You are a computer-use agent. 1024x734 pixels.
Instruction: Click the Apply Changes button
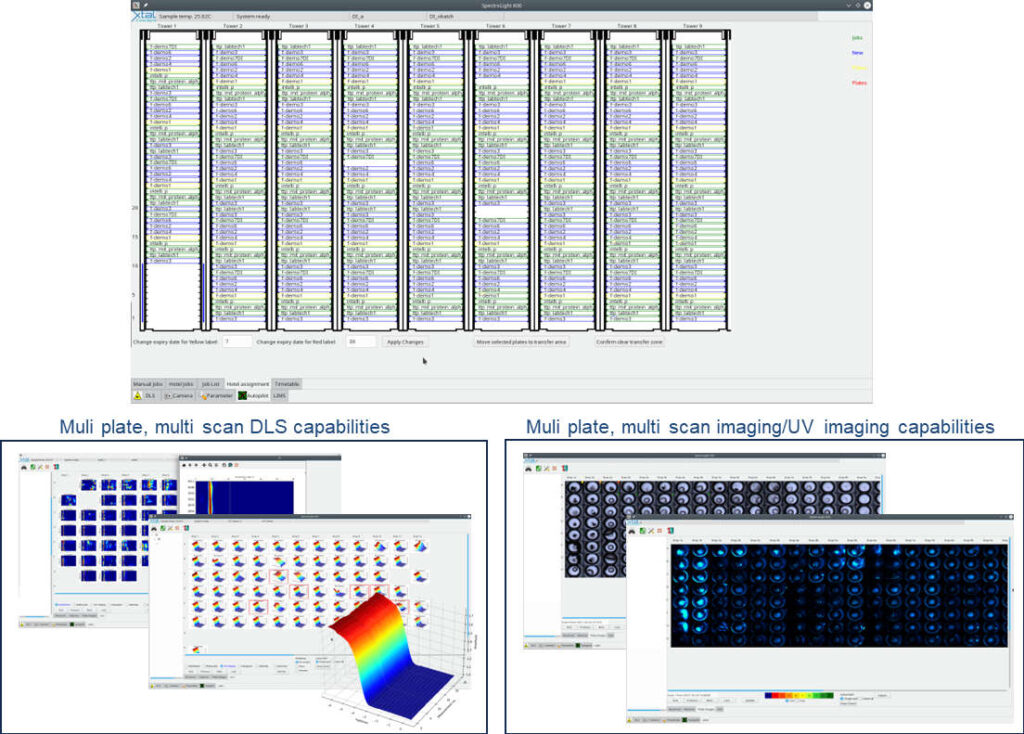(x=405, y=342)
